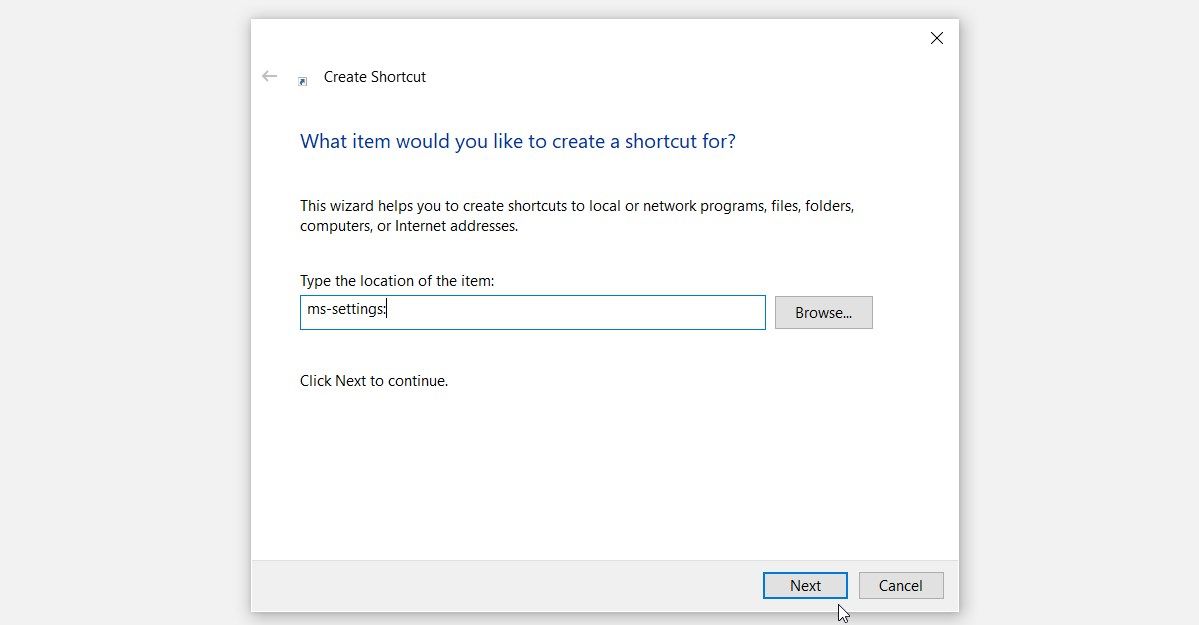The height and width of the screenshot is (625, 1199).
Task: Close the Create Shortcut dialog with the X
Action: [936, 38]
